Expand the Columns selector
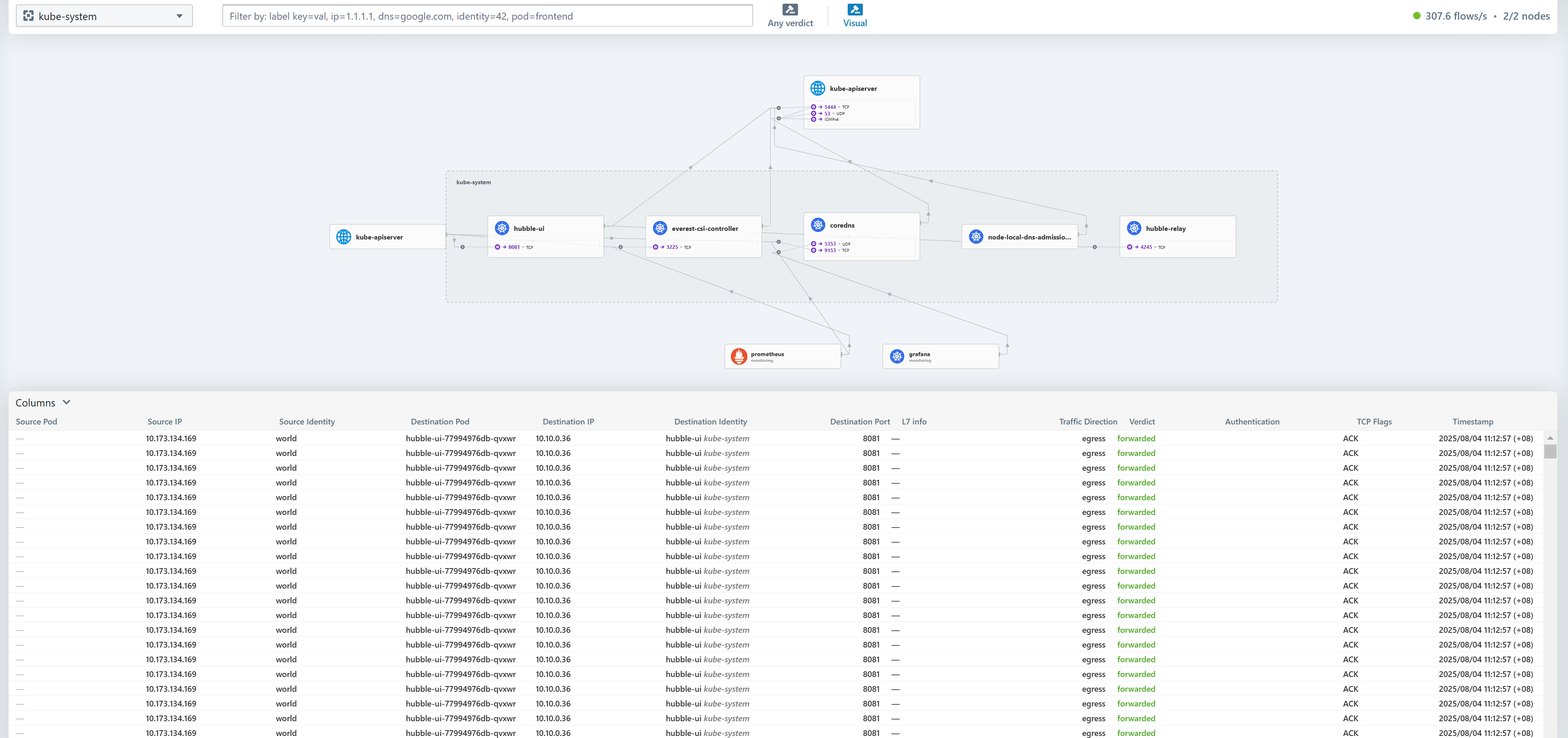The image size is (1568, 738). click(x=43, y=402)
